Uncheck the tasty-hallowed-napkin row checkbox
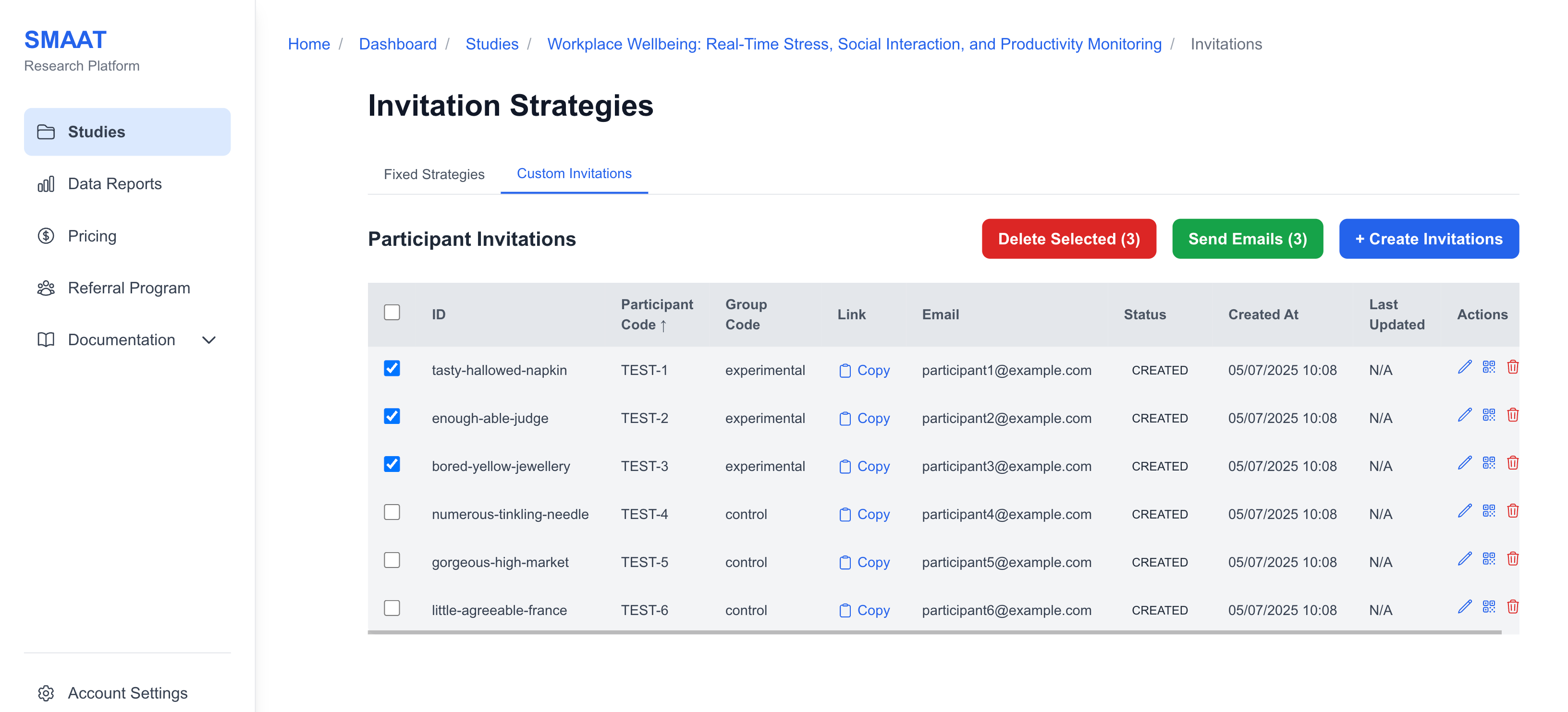This screenshot has height=712, width=1568. [x=392, y=368]
